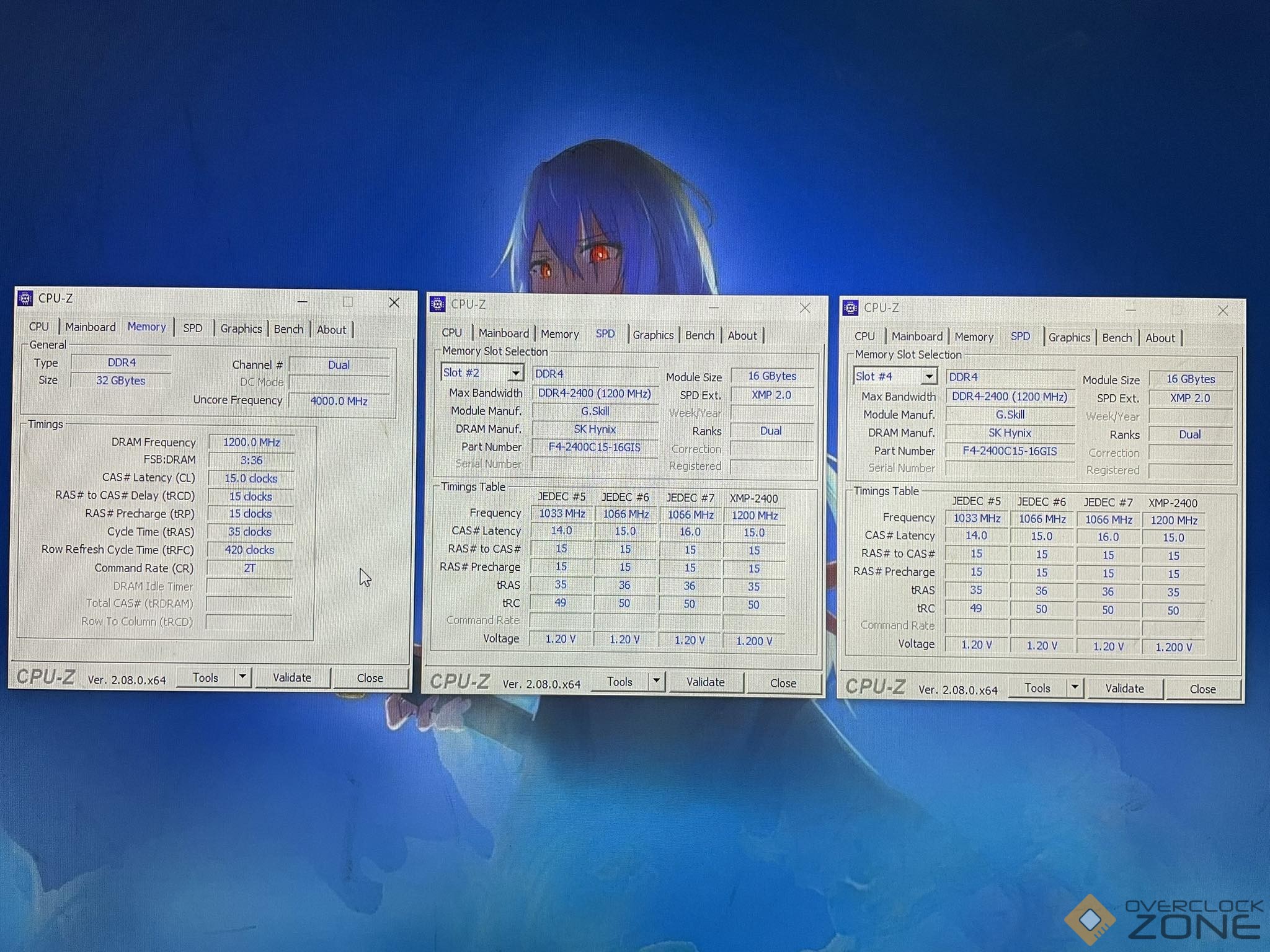Expand Tools dropdown arrow in left window
Image resolution: width=1270 pixels, height=952 pixels.
click(x=243, y=677)
